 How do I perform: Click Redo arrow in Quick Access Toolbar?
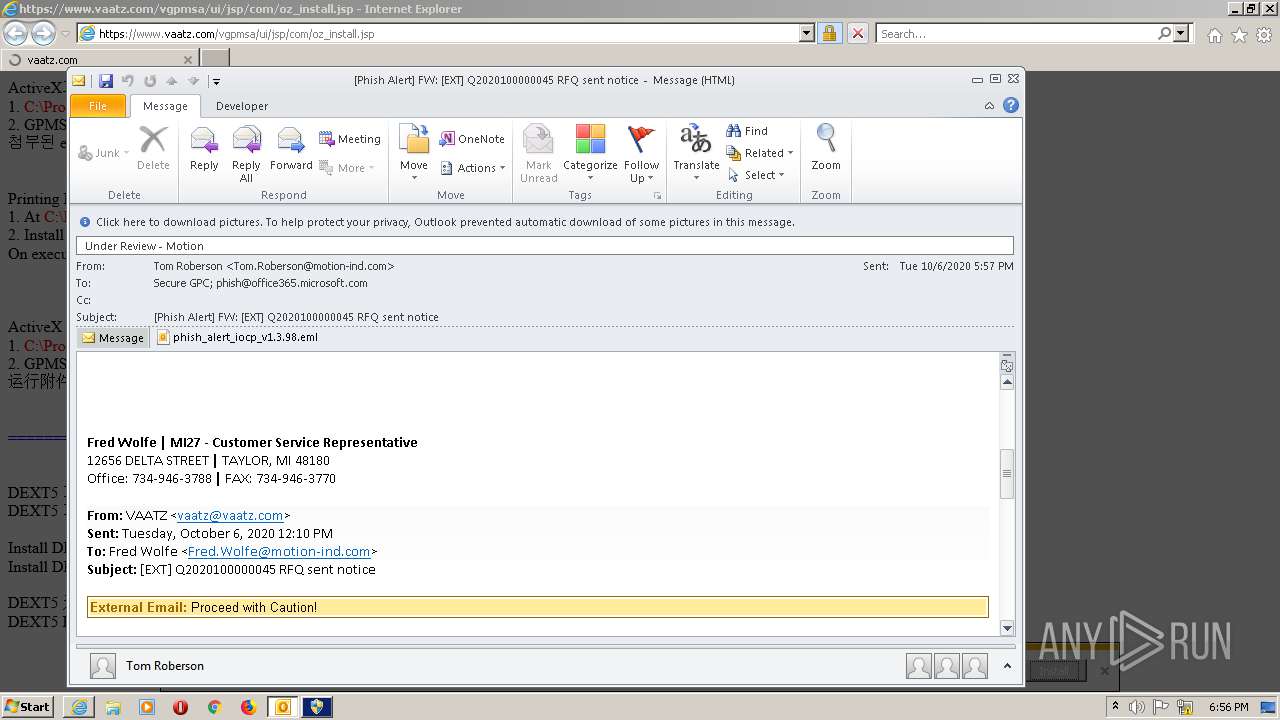[x=150, y=81]
